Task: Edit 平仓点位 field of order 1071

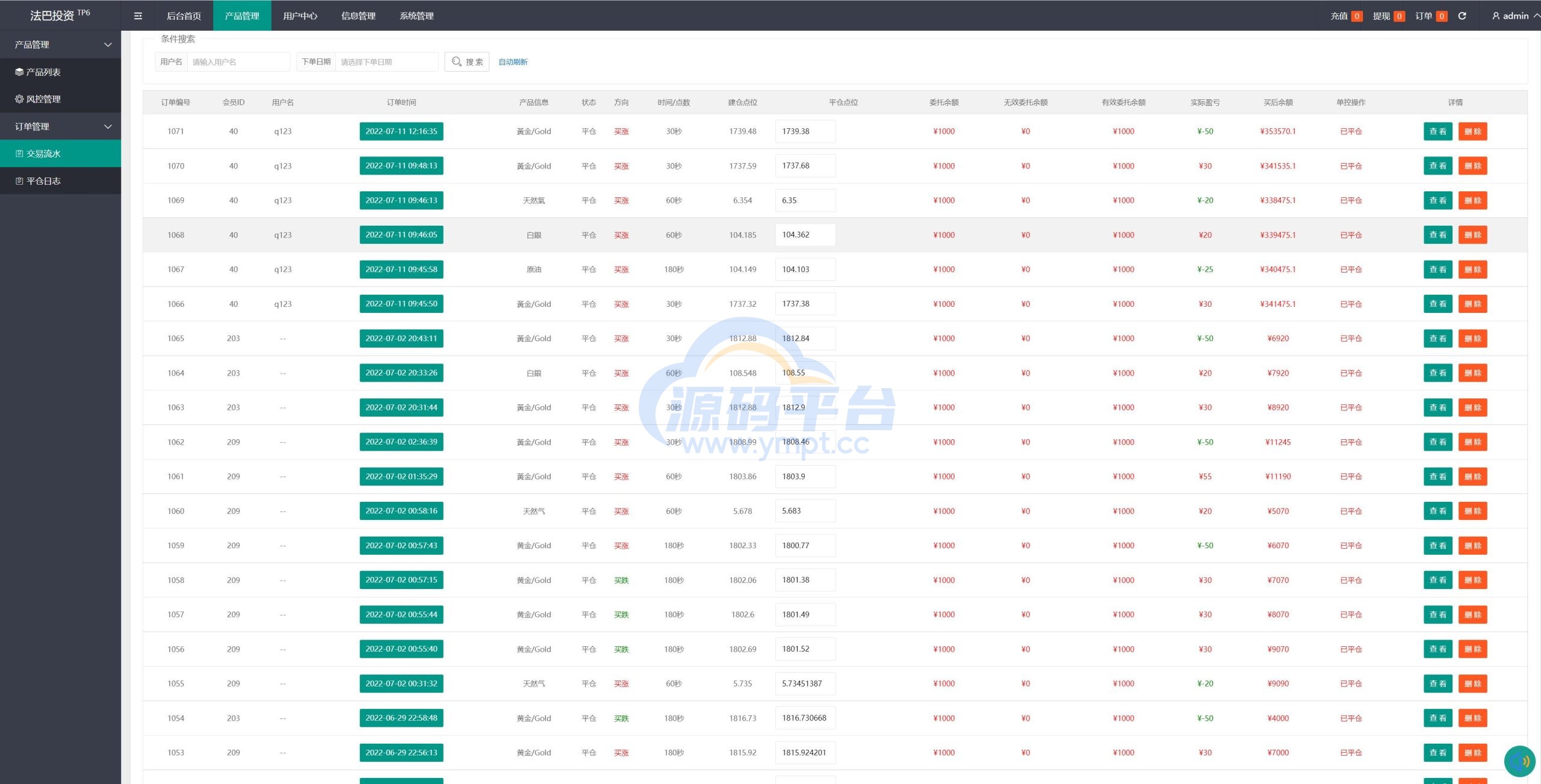Action: pyautogui.click(x=805, y=131)
